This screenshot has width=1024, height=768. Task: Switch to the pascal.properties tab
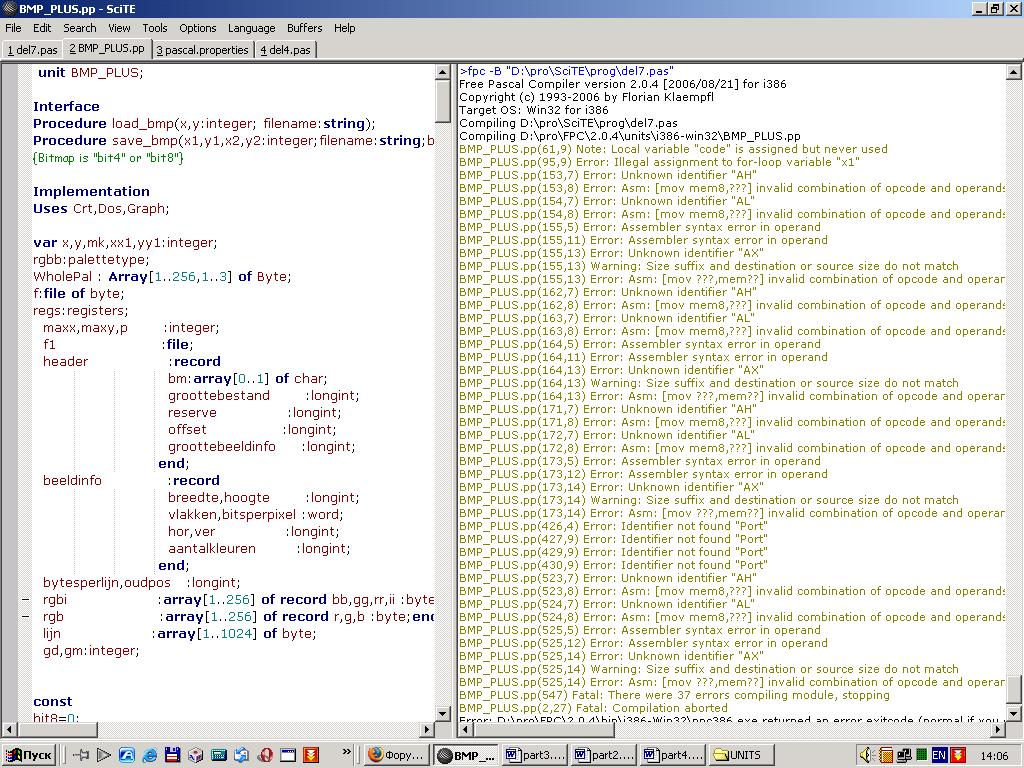tap(204, 49)
